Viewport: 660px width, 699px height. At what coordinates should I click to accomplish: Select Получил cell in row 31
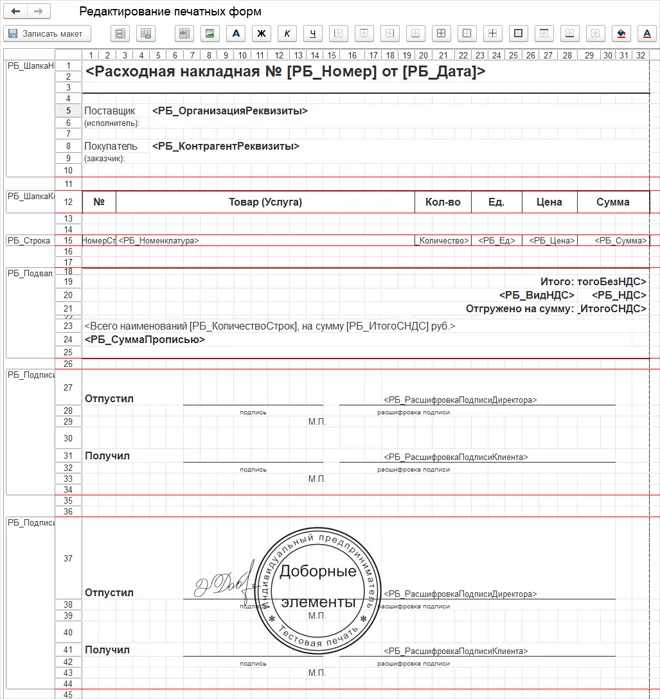point(107,456)
